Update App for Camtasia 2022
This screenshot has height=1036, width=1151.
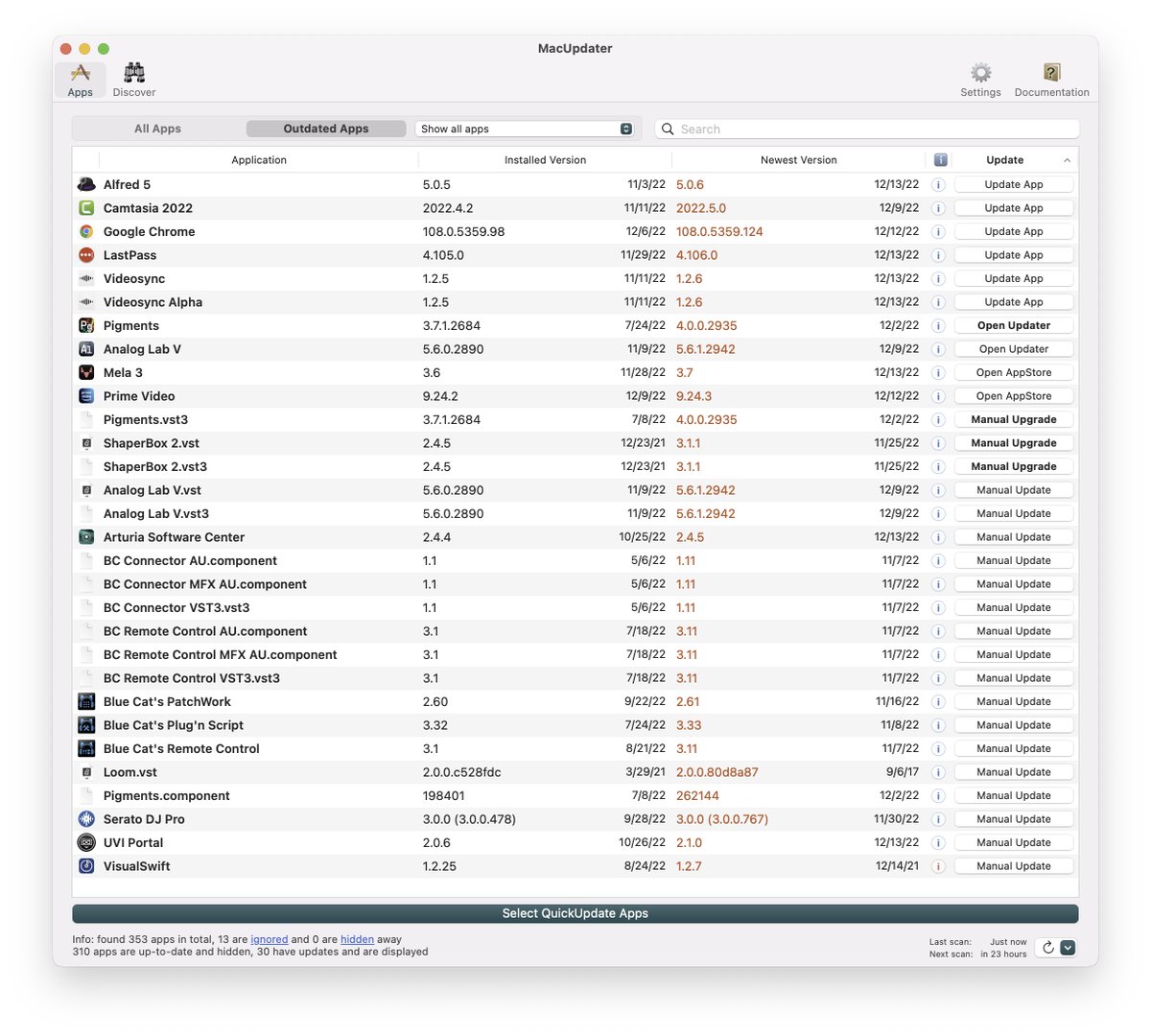(x=1014, y=208)
